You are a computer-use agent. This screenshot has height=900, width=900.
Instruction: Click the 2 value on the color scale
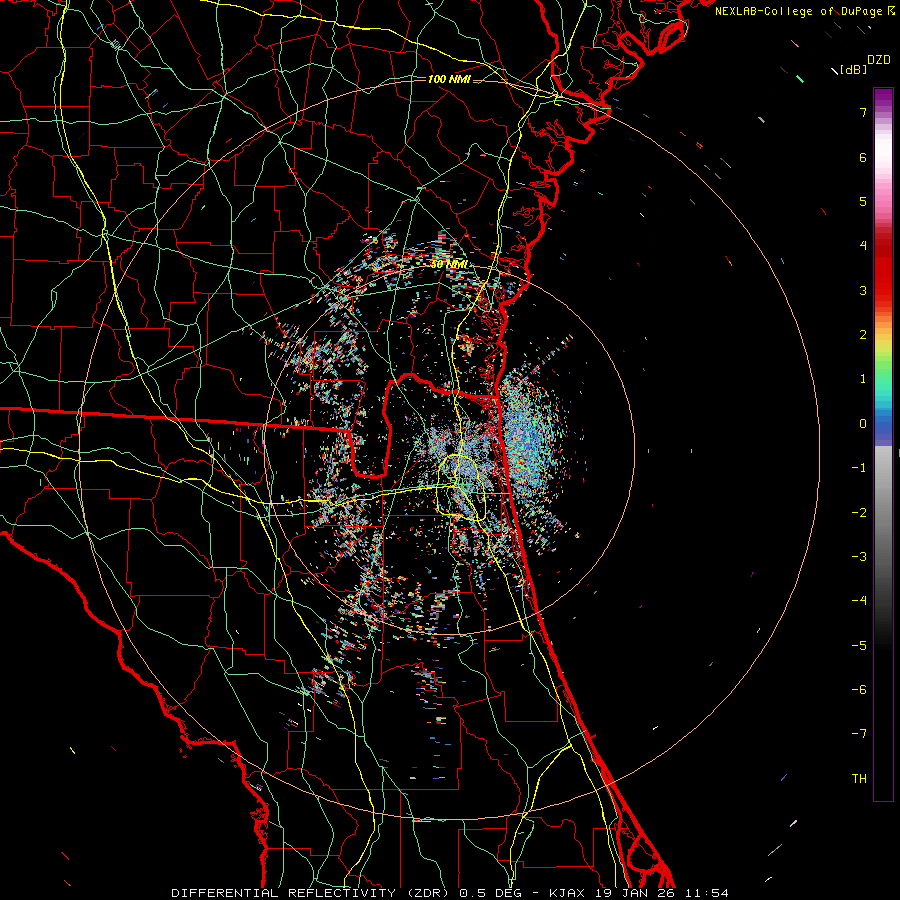pyautogui.click(x=863, y=335)
